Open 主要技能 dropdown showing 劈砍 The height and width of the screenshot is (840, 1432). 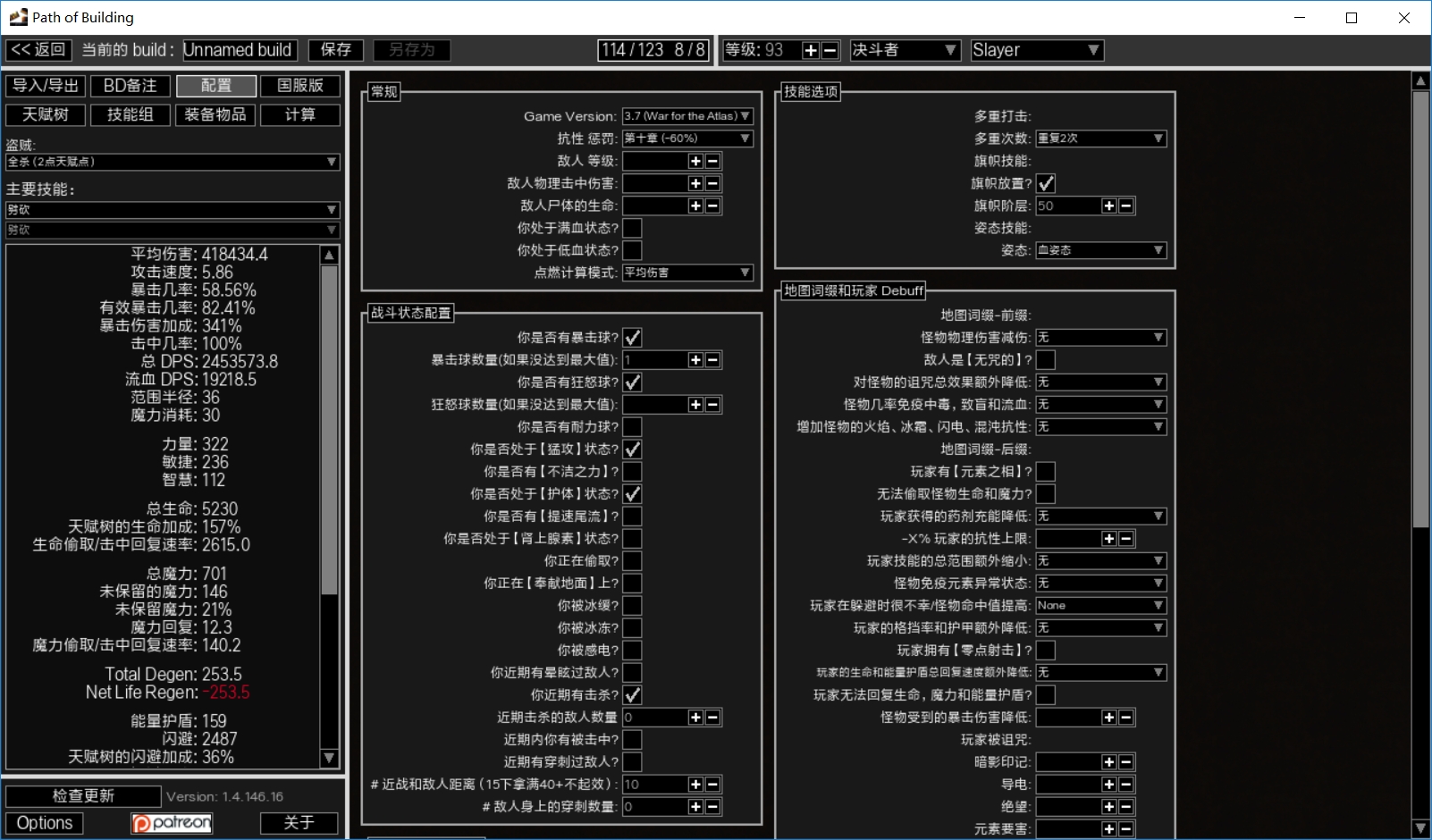click(x=173, y=210)
